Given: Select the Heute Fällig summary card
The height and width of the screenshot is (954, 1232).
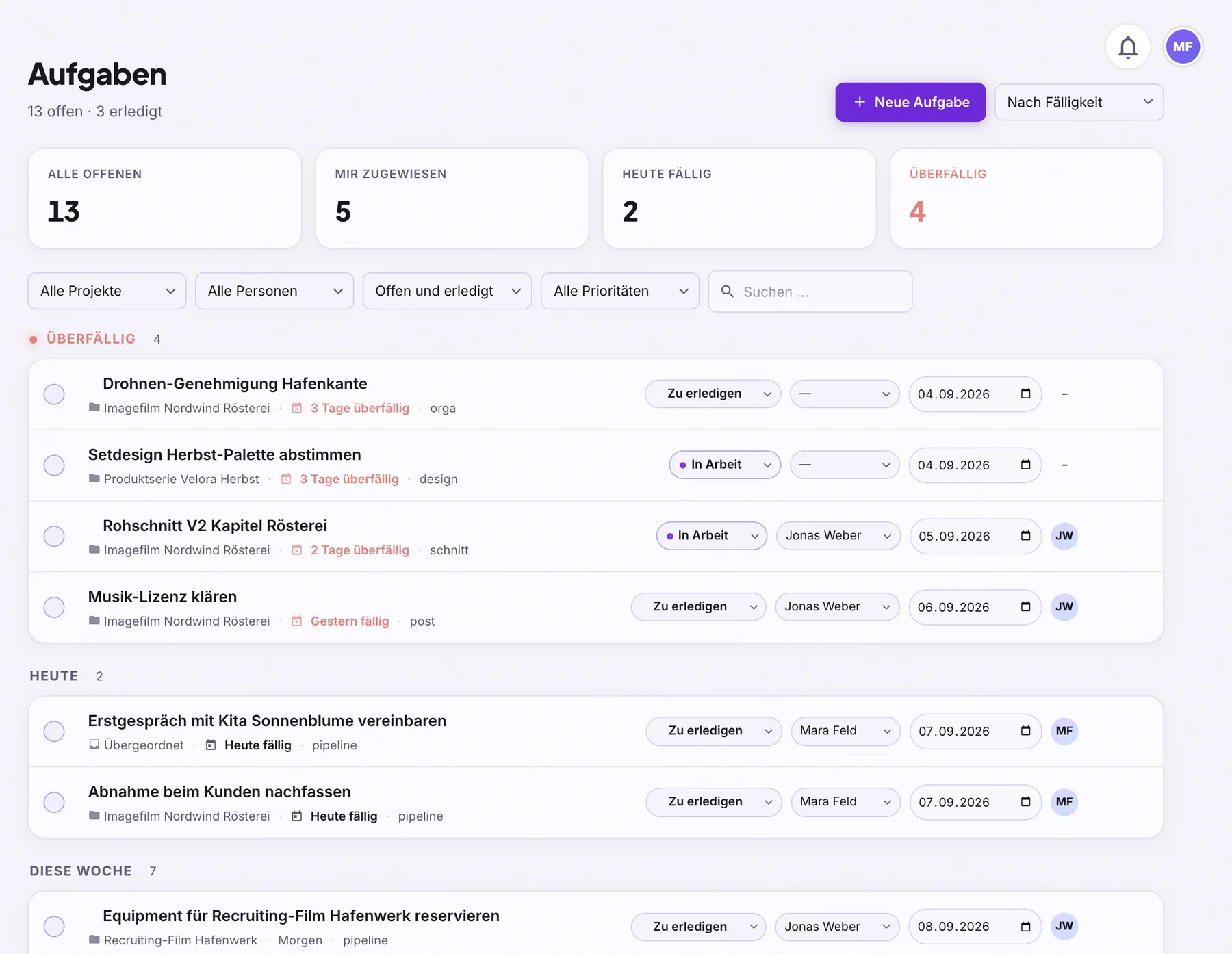Looking at the screenshot, I should pyautogui.click(x=739, y=198).
